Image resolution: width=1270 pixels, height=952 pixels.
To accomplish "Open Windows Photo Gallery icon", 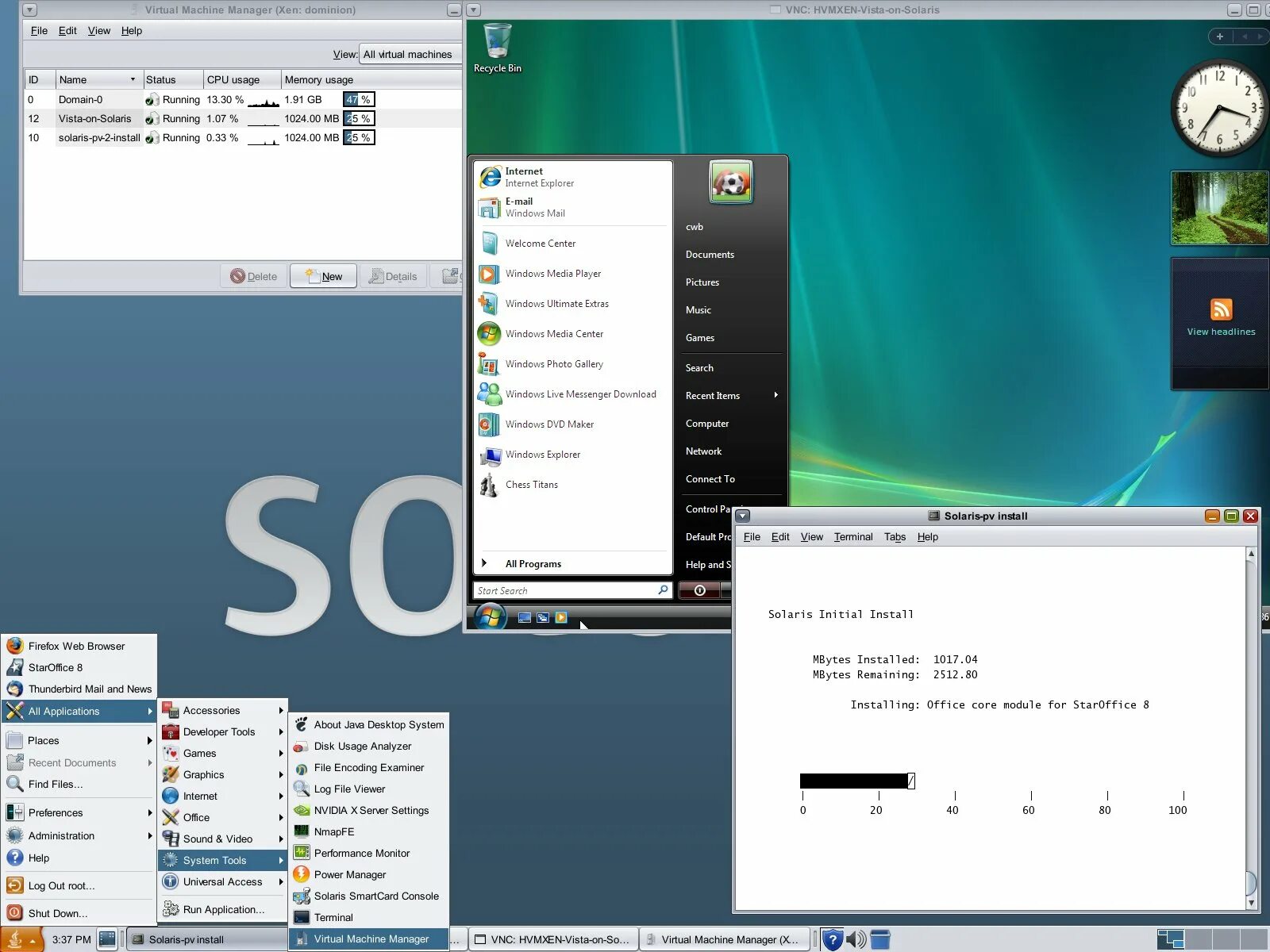I will (489, 364).
